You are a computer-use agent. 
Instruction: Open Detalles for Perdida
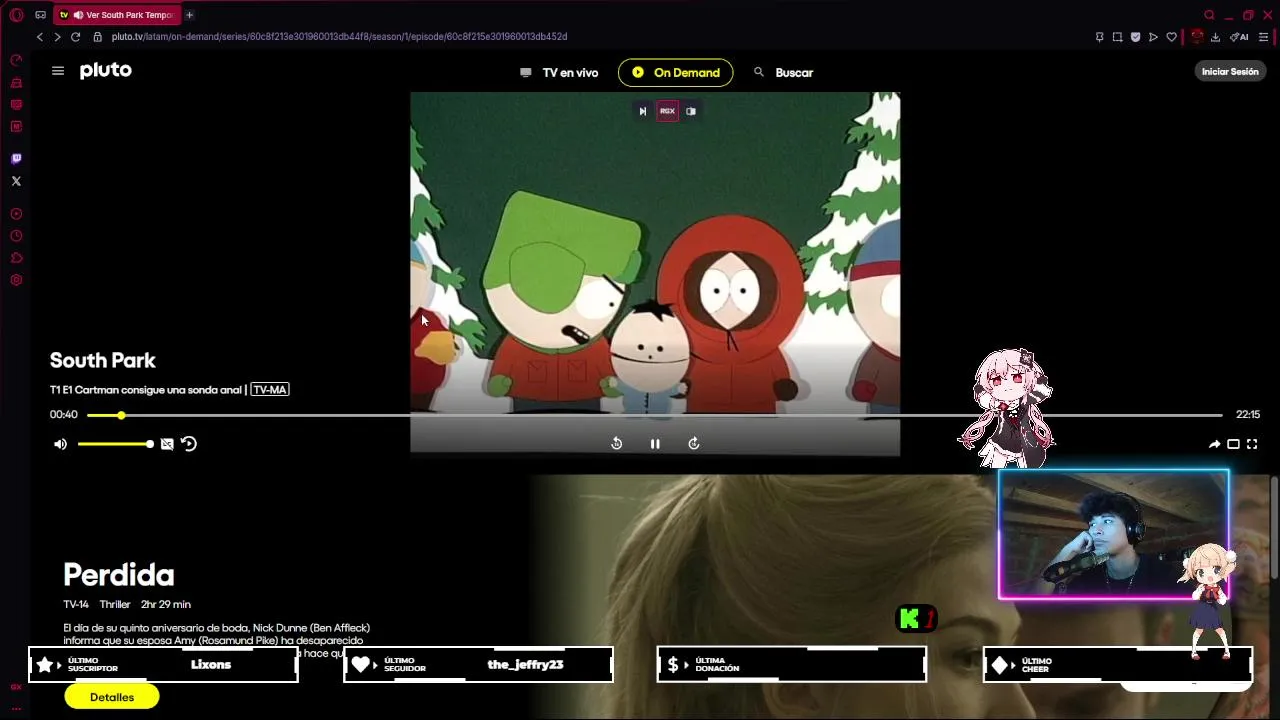112,697
